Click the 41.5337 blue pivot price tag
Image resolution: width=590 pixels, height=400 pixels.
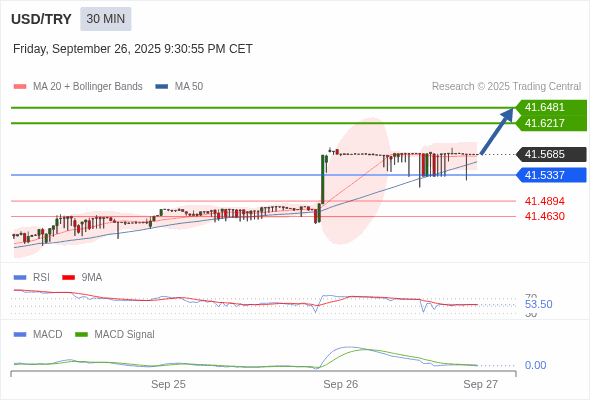(551, 175)
